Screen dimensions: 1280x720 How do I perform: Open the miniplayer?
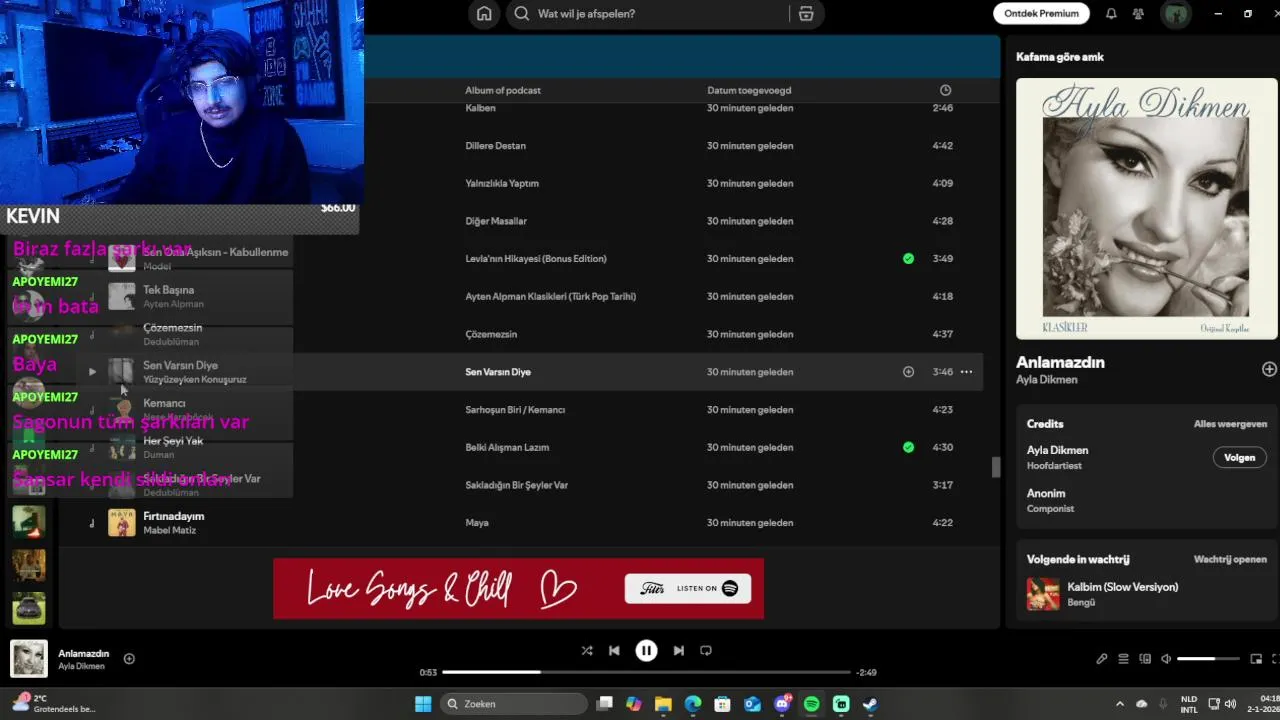(x=1256, y=659)
